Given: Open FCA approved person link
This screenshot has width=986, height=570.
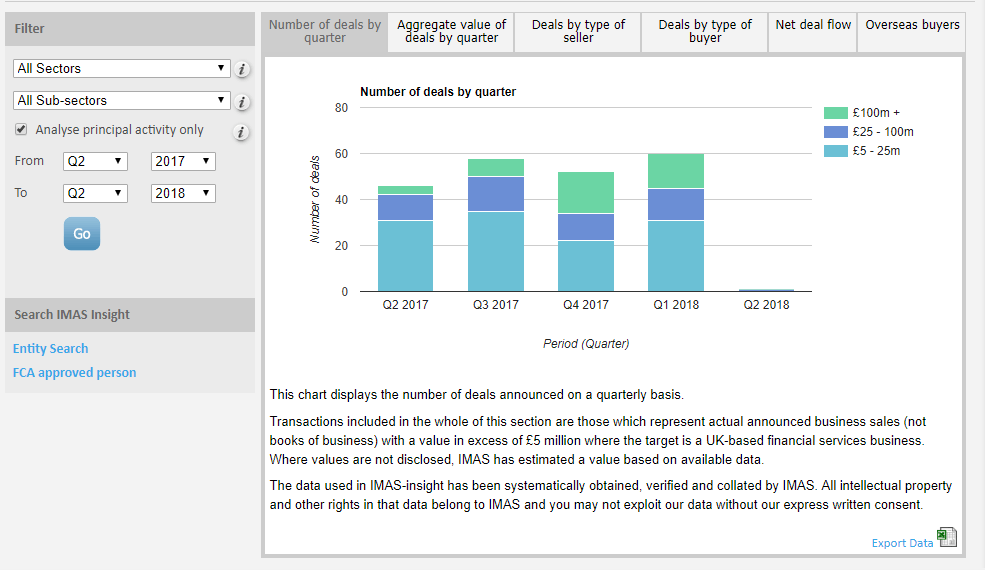Looking at the screenshot, I should coord(75,373).
